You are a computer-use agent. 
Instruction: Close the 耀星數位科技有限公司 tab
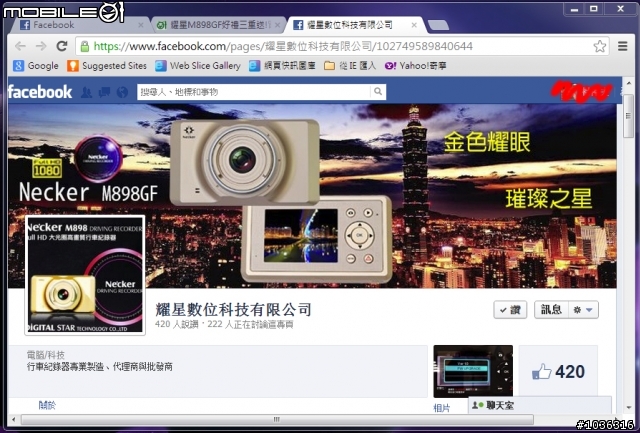[x=414, y=25]
